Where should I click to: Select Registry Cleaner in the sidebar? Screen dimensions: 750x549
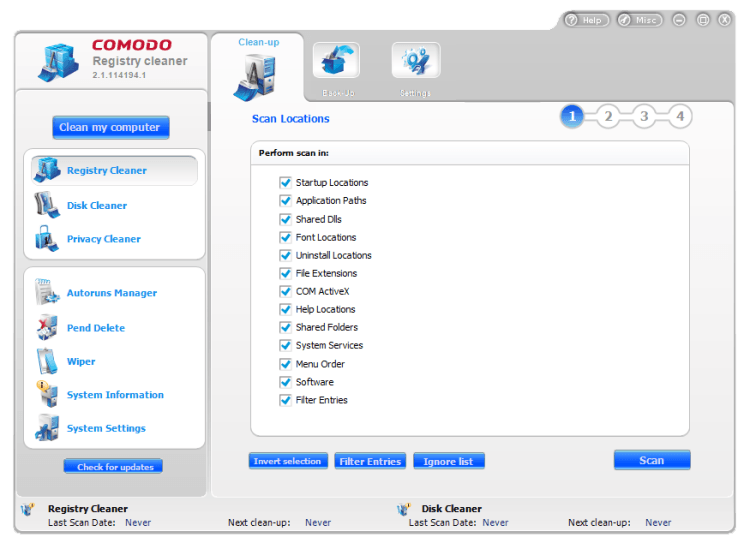tap(115, 170)
